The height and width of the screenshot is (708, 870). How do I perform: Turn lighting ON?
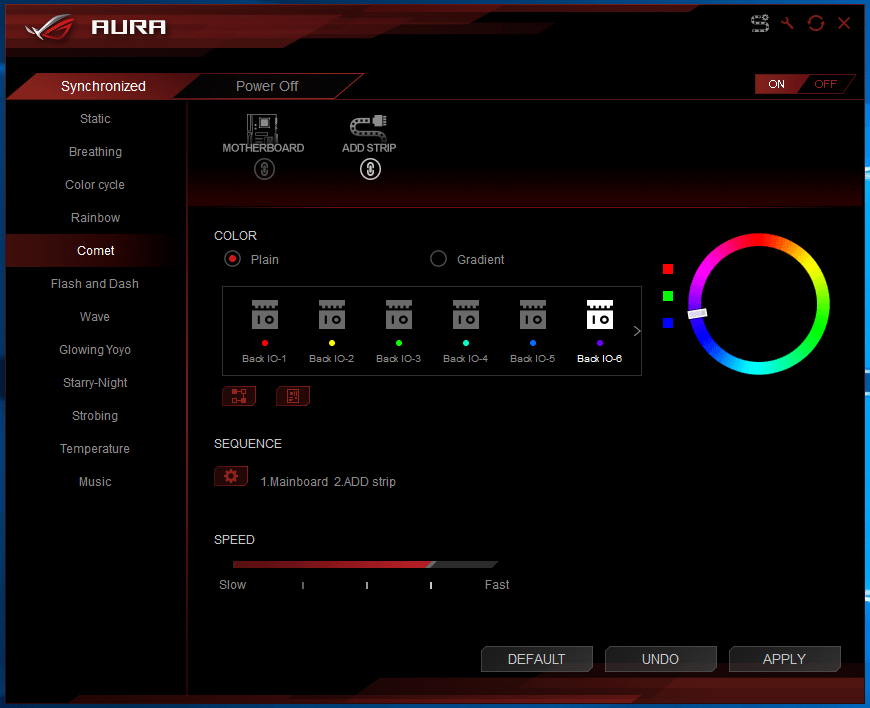[776, 84]
